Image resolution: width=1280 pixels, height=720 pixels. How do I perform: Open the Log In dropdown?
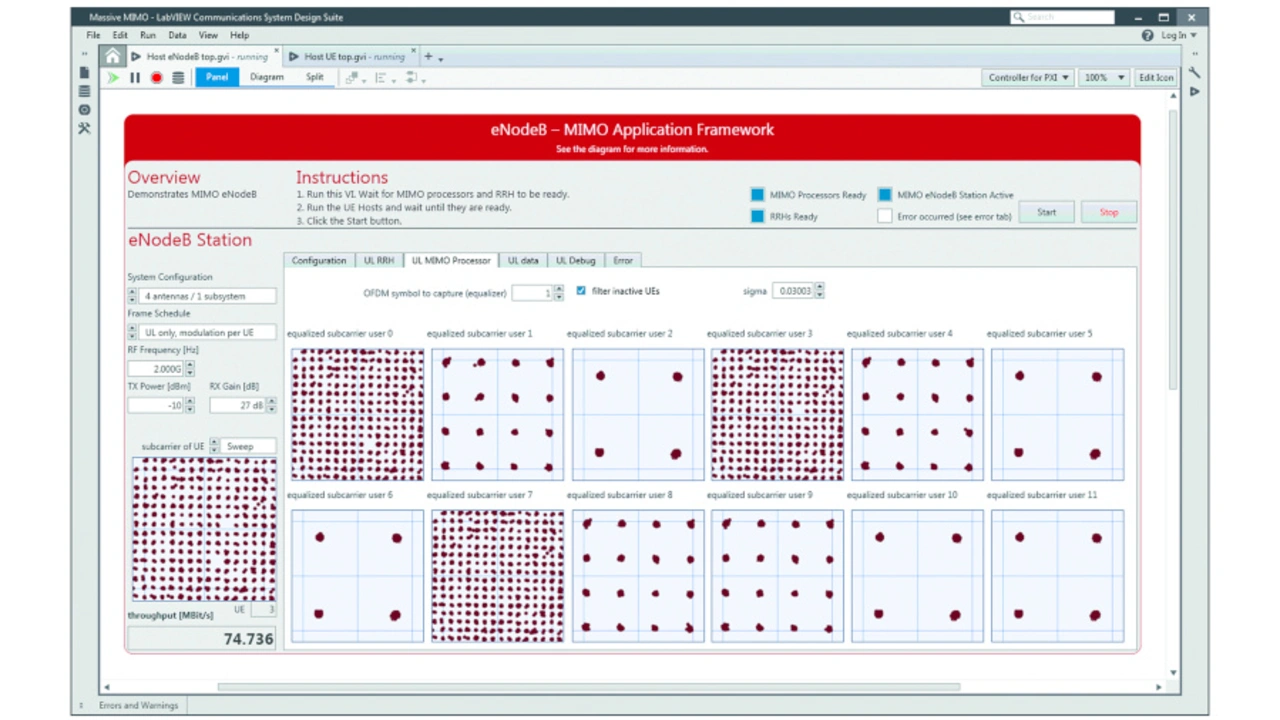pyautogui.click(x=1179, y=35)
